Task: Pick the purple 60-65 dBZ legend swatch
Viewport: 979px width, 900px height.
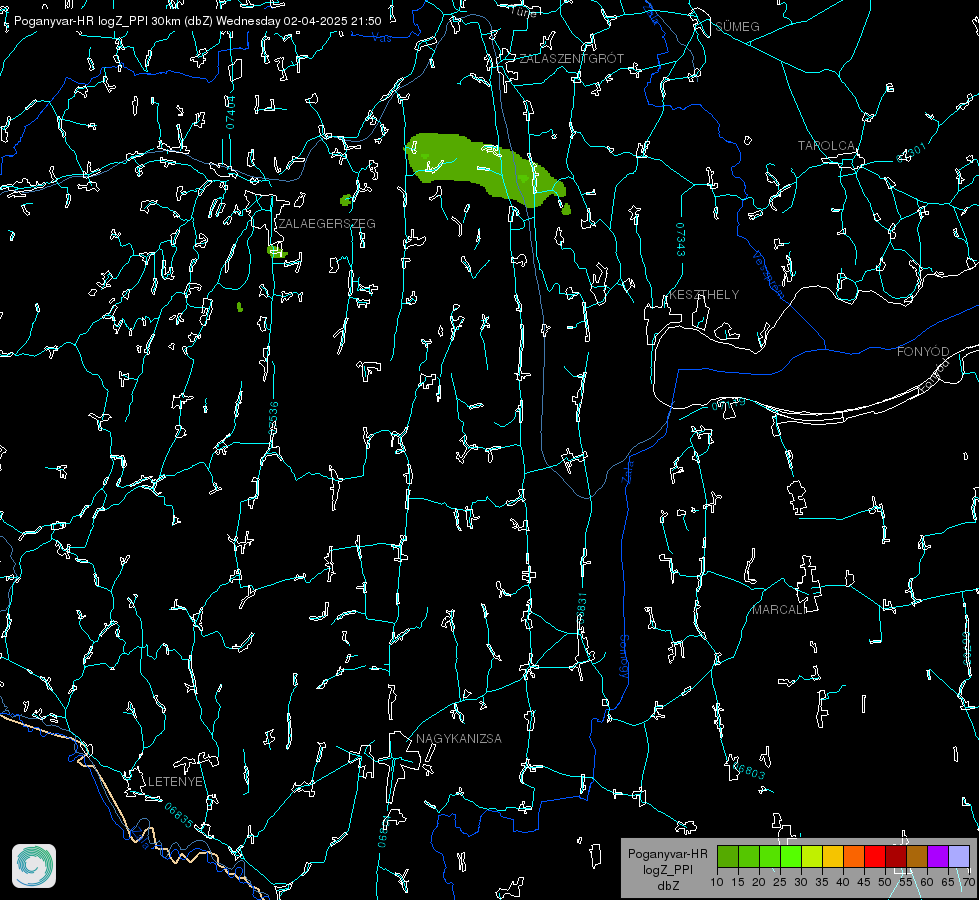Action: 938,856
